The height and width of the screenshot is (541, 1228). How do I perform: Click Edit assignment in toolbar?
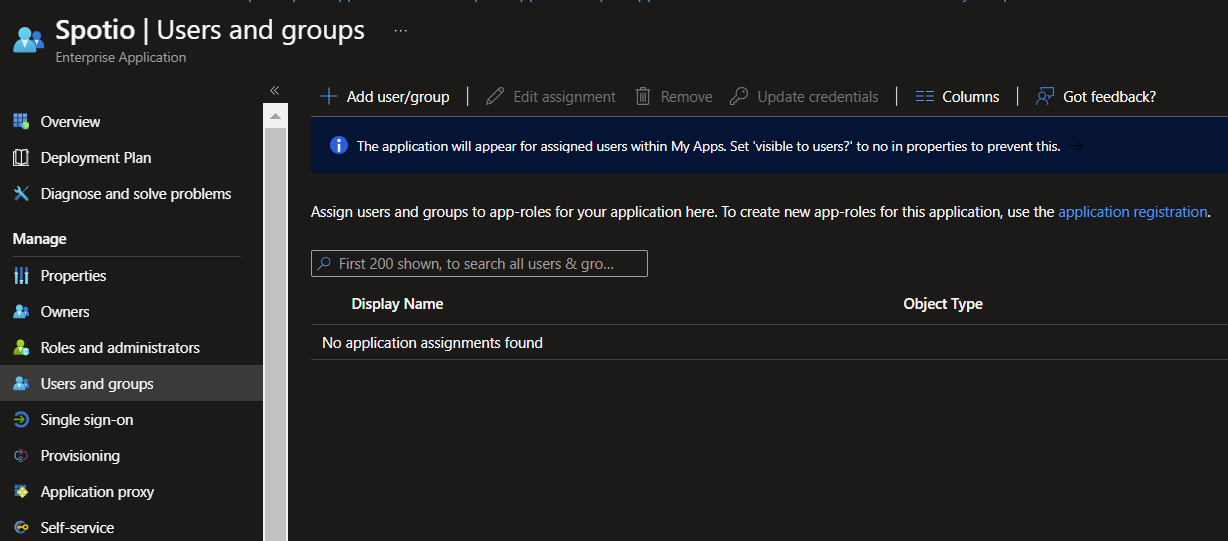pyautogui.click(x=551, y=97)
